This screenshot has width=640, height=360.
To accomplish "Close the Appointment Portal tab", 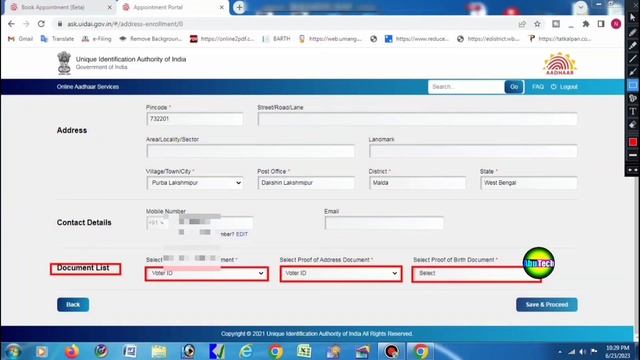I will click(222, 7).
